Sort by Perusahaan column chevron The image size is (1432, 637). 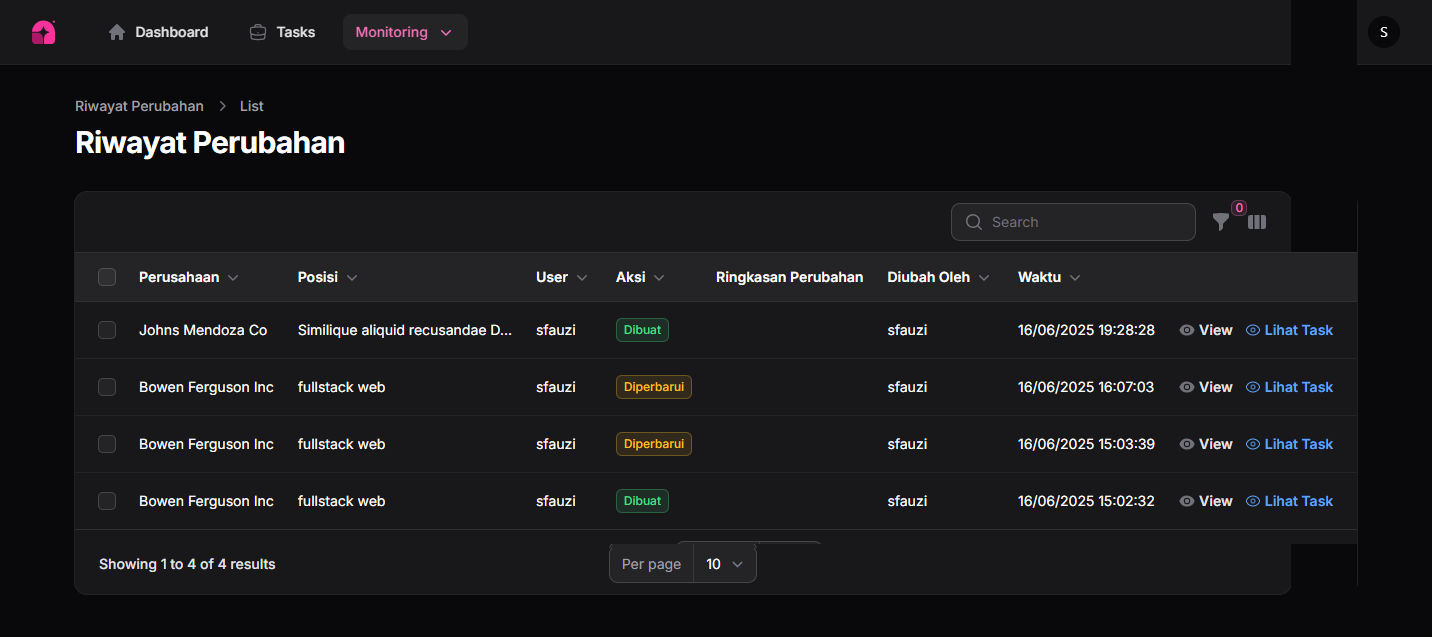(x=233, y=278)
